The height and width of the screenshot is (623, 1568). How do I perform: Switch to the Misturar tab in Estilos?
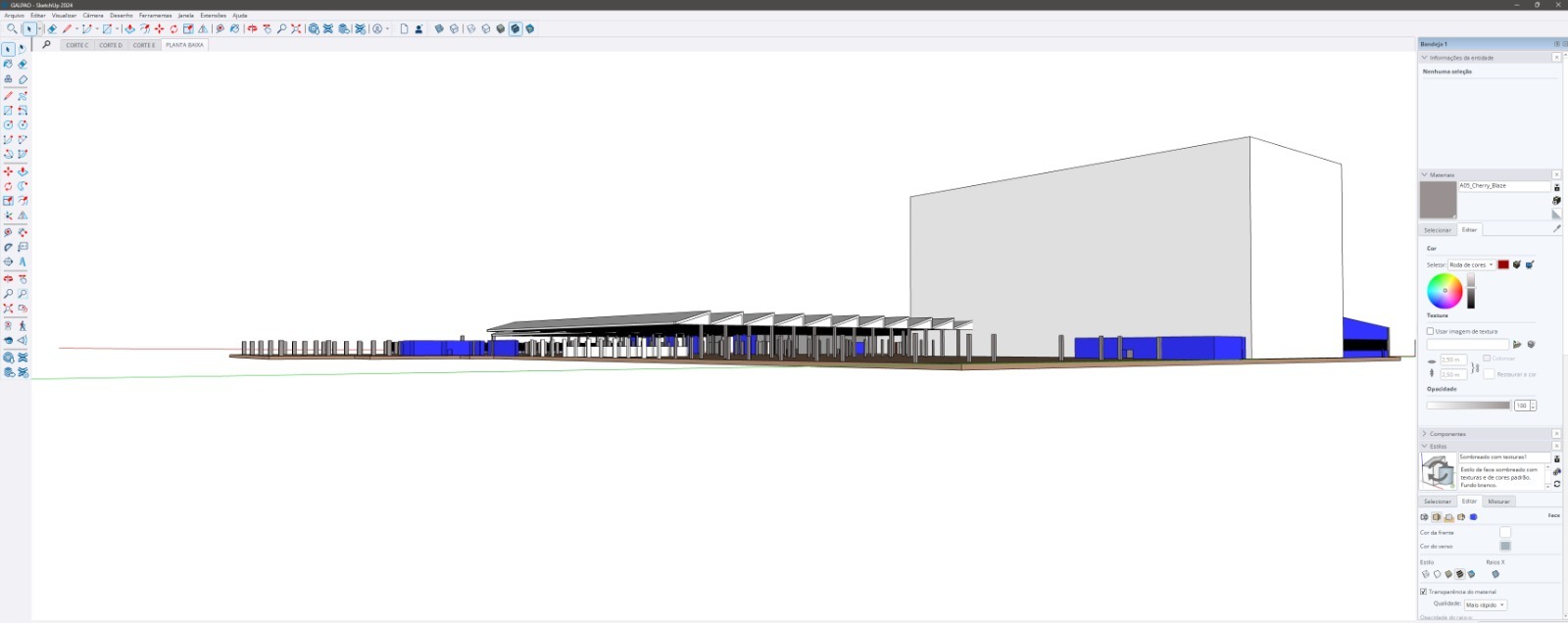tap(1498, 502)
